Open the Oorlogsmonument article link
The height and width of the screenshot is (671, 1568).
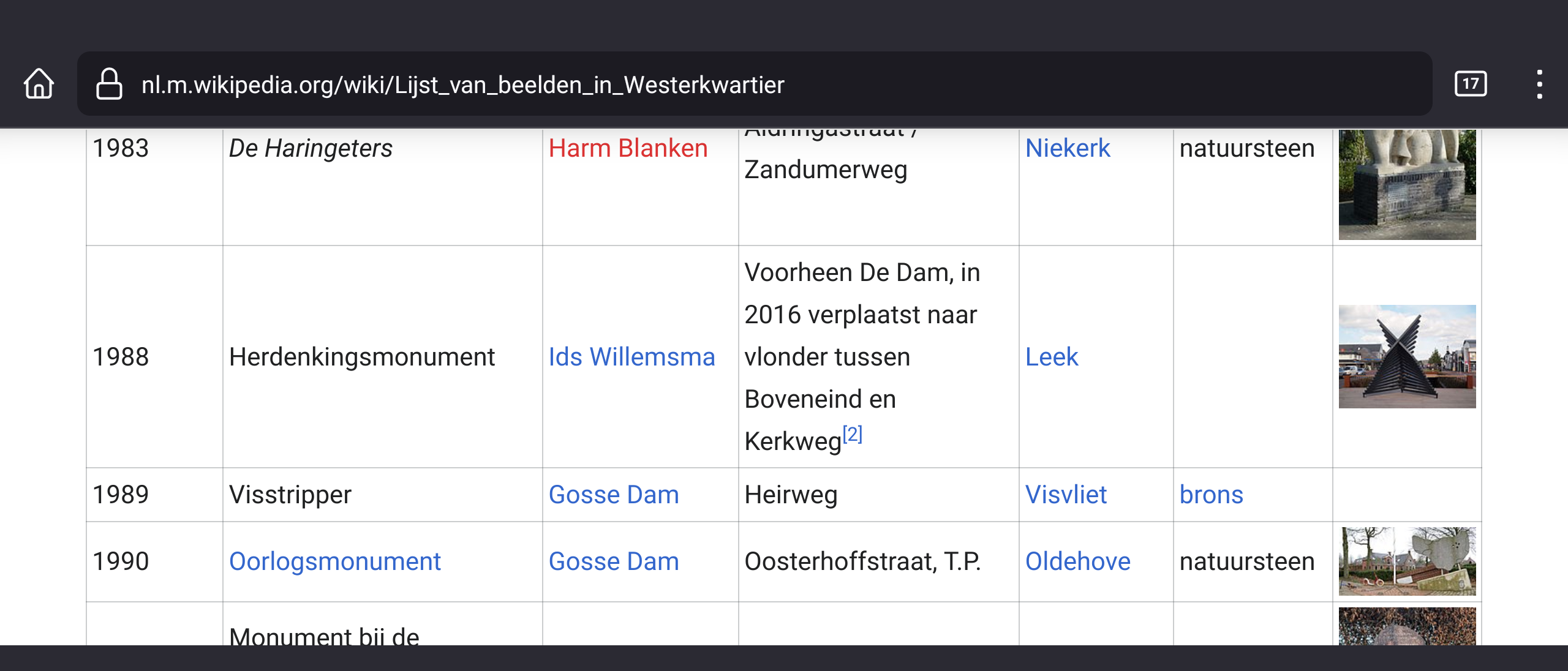335,561
